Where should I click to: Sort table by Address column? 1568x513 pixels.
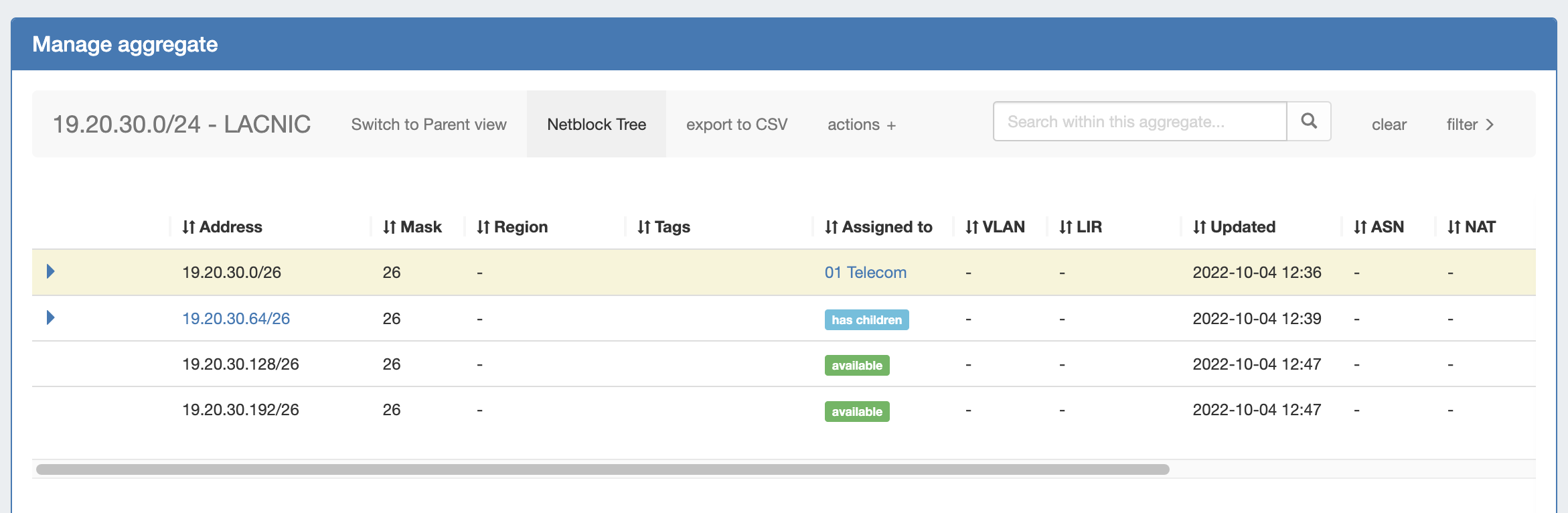point(222,227)
